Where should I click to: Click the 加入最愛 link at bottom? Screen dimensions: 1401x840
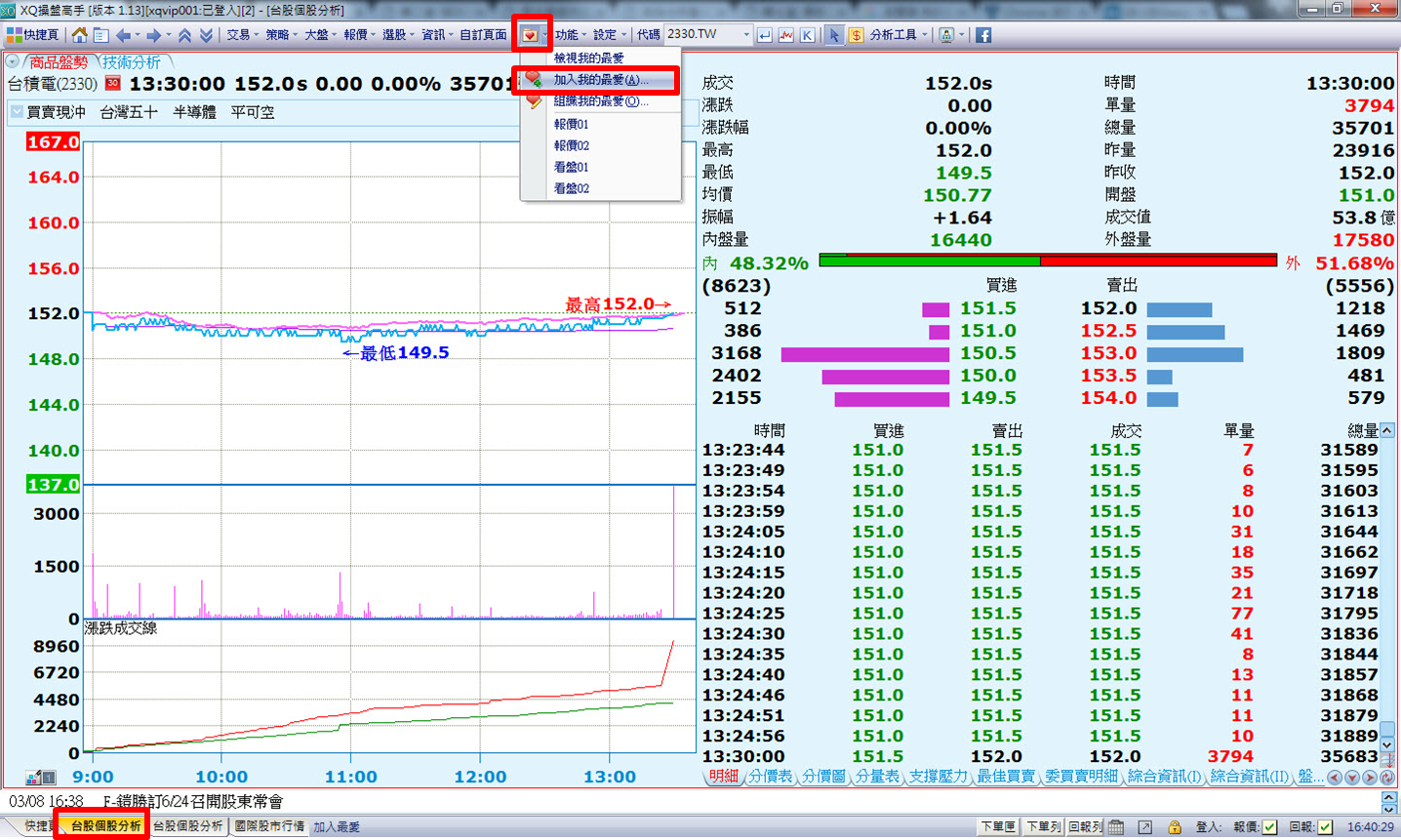337,826
